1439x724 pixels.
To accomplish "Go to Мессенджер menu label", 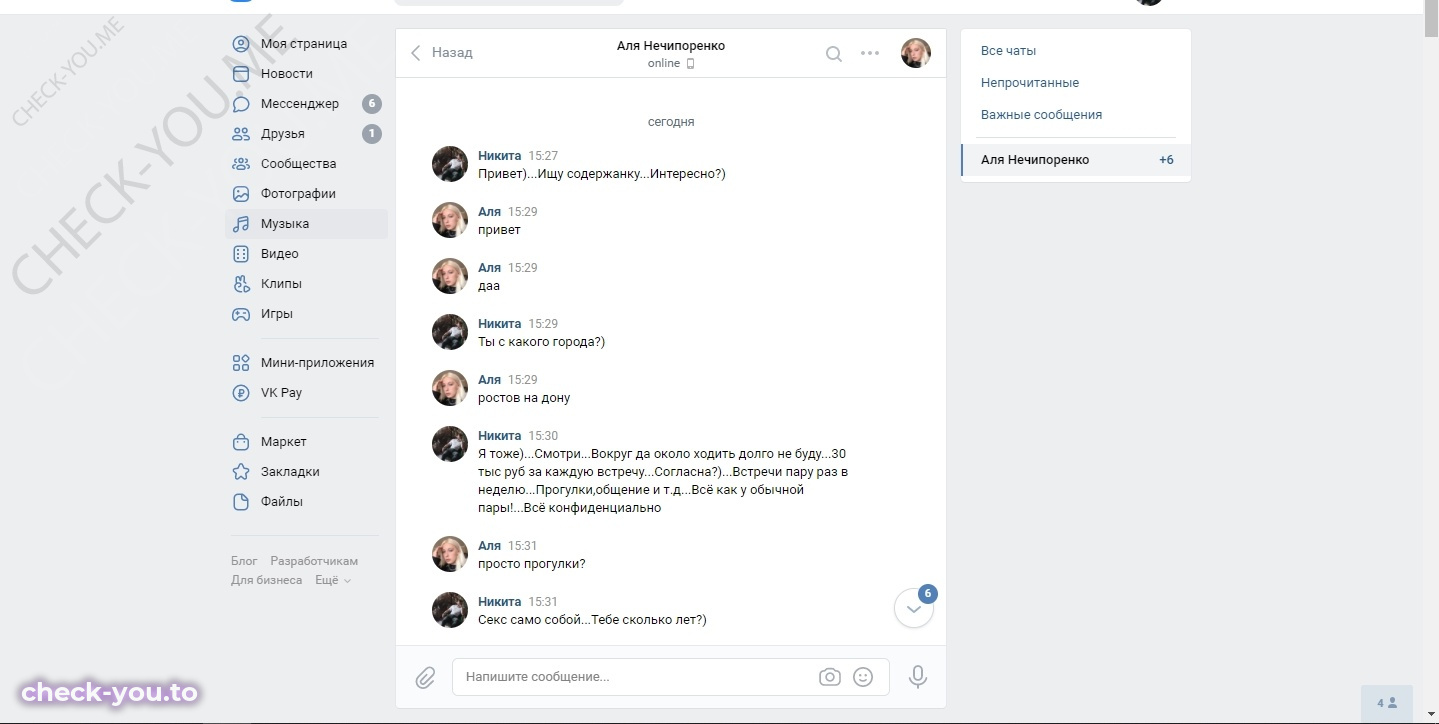I will click(x=300, y=104).
